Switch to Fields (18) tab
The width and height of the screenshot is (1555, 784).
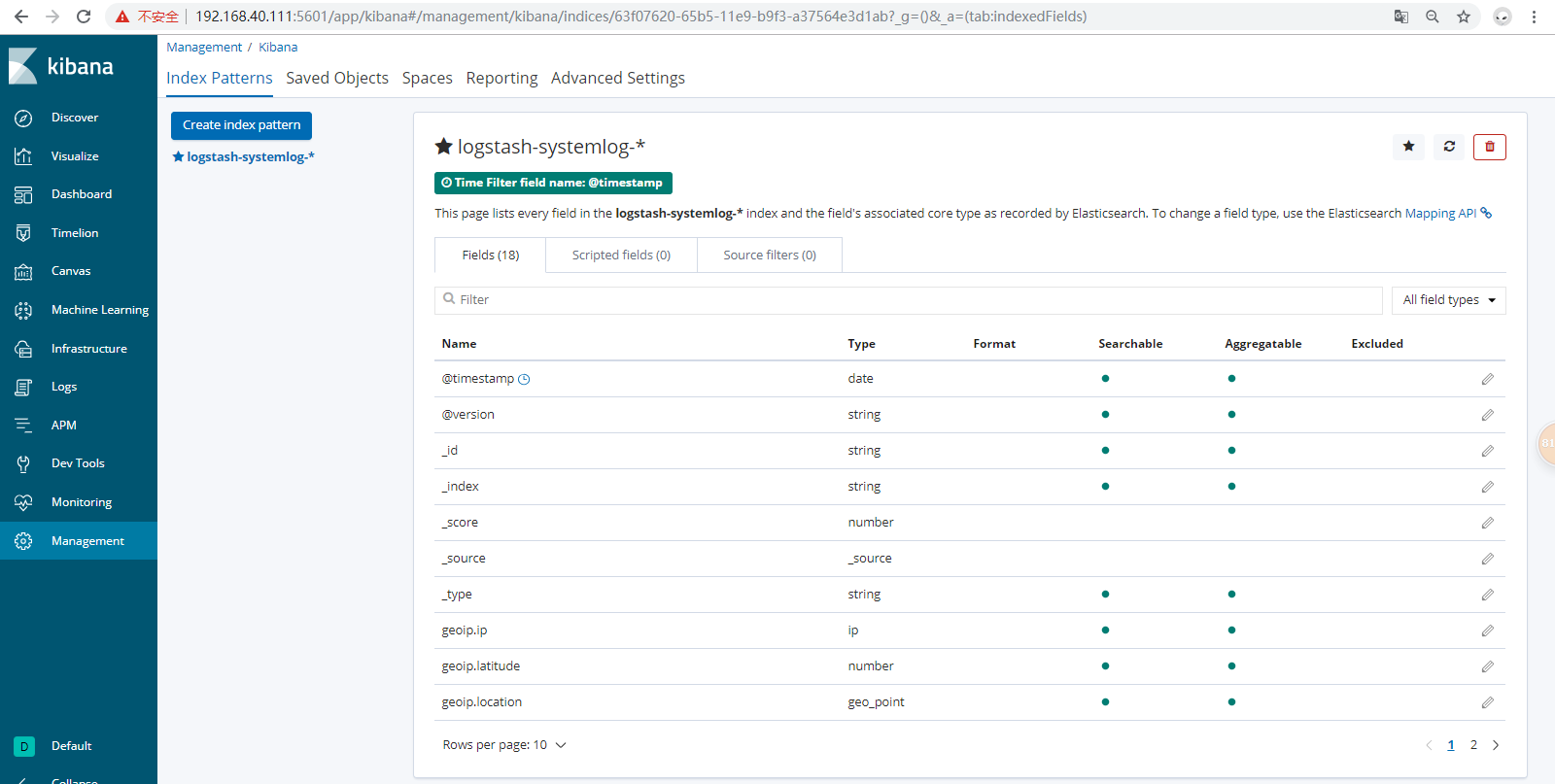[491, 255]
